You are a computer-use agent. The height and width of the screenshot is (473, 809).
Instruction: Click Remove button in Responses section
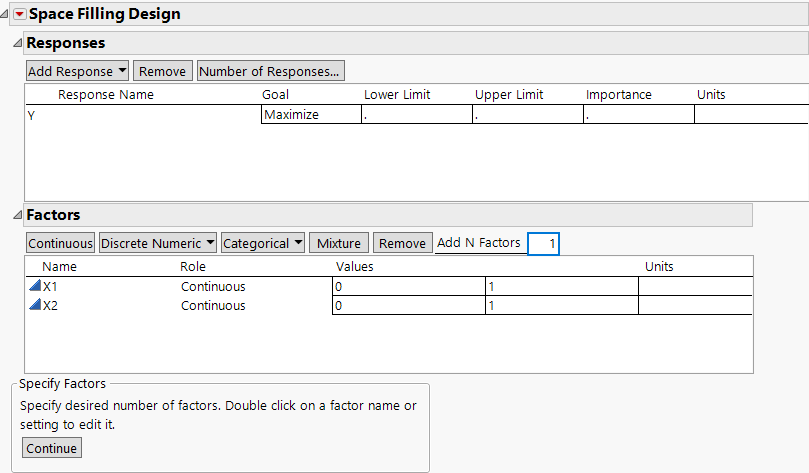[x=162, y=71]
